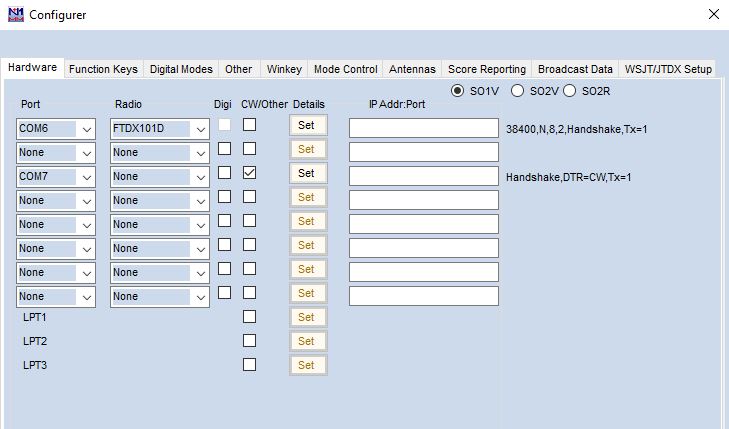Viewport: 729px width, 429px height.
Task: Choose the SO2R operating mode
Action: pyautogui.click(x=570, y=91)
